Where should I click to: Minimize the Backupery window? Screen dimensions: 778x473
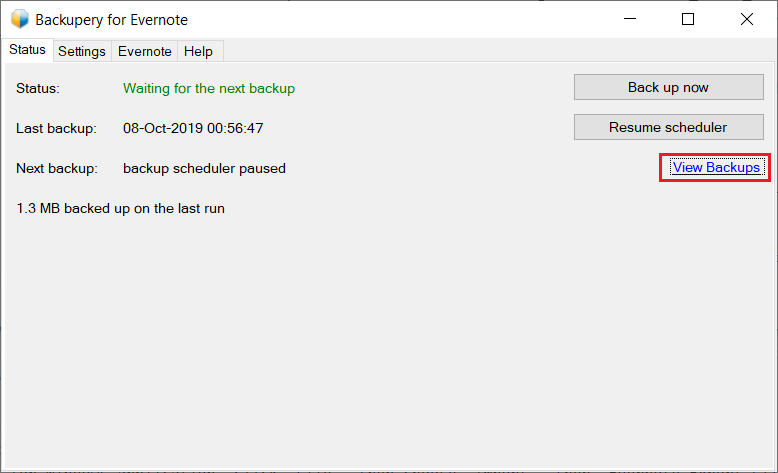630,19
